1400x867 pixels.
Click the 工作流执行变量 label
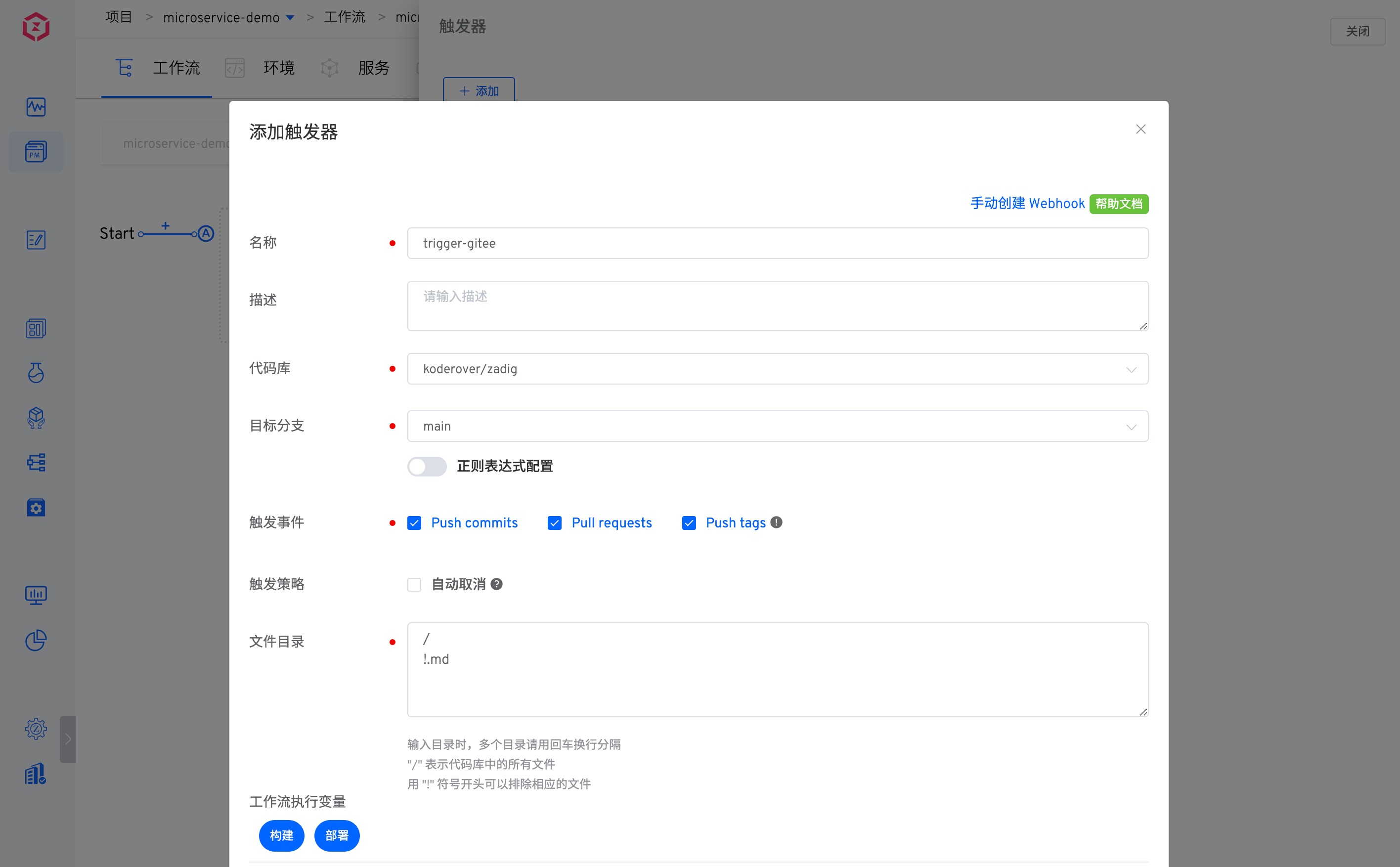[x=298, y=802]
